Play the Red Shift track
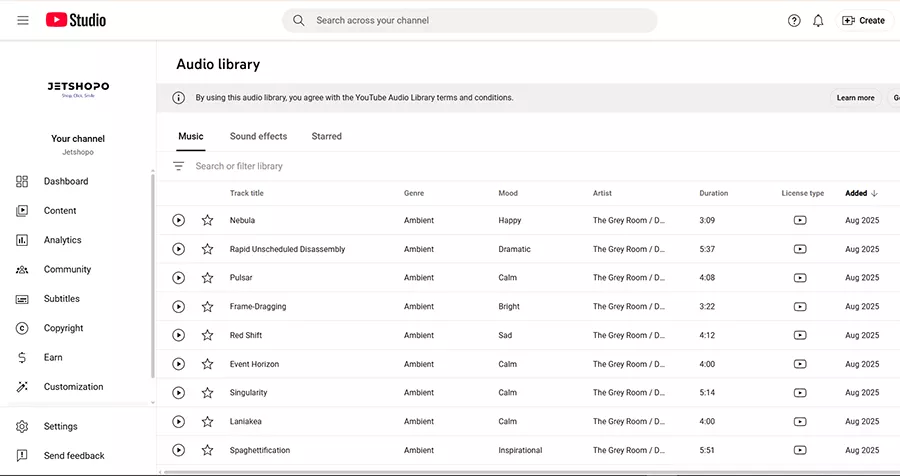The height and width of the screenshot is (476, 900). click(x=179, y=335)
